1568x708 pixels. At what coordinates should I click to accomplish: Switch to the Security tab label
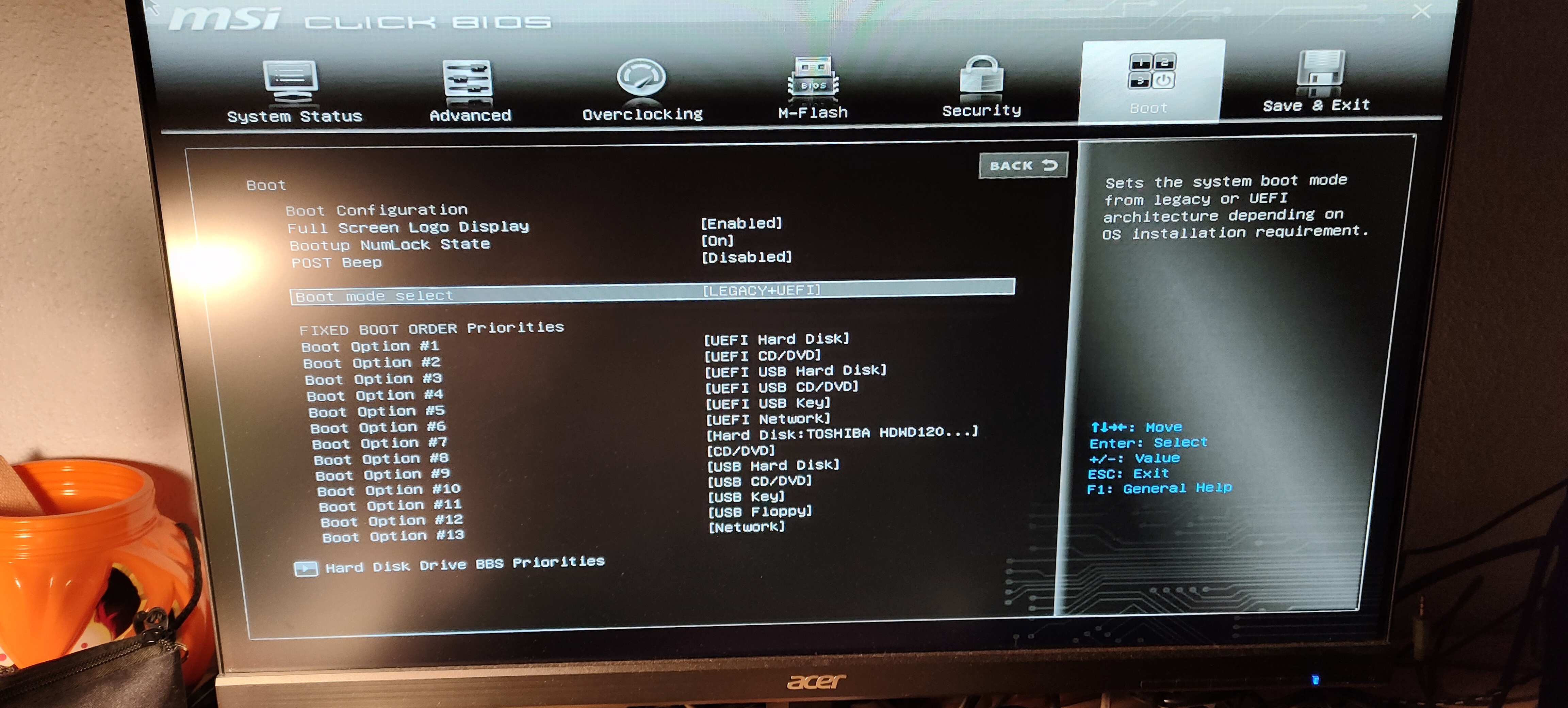click(981, 110)
